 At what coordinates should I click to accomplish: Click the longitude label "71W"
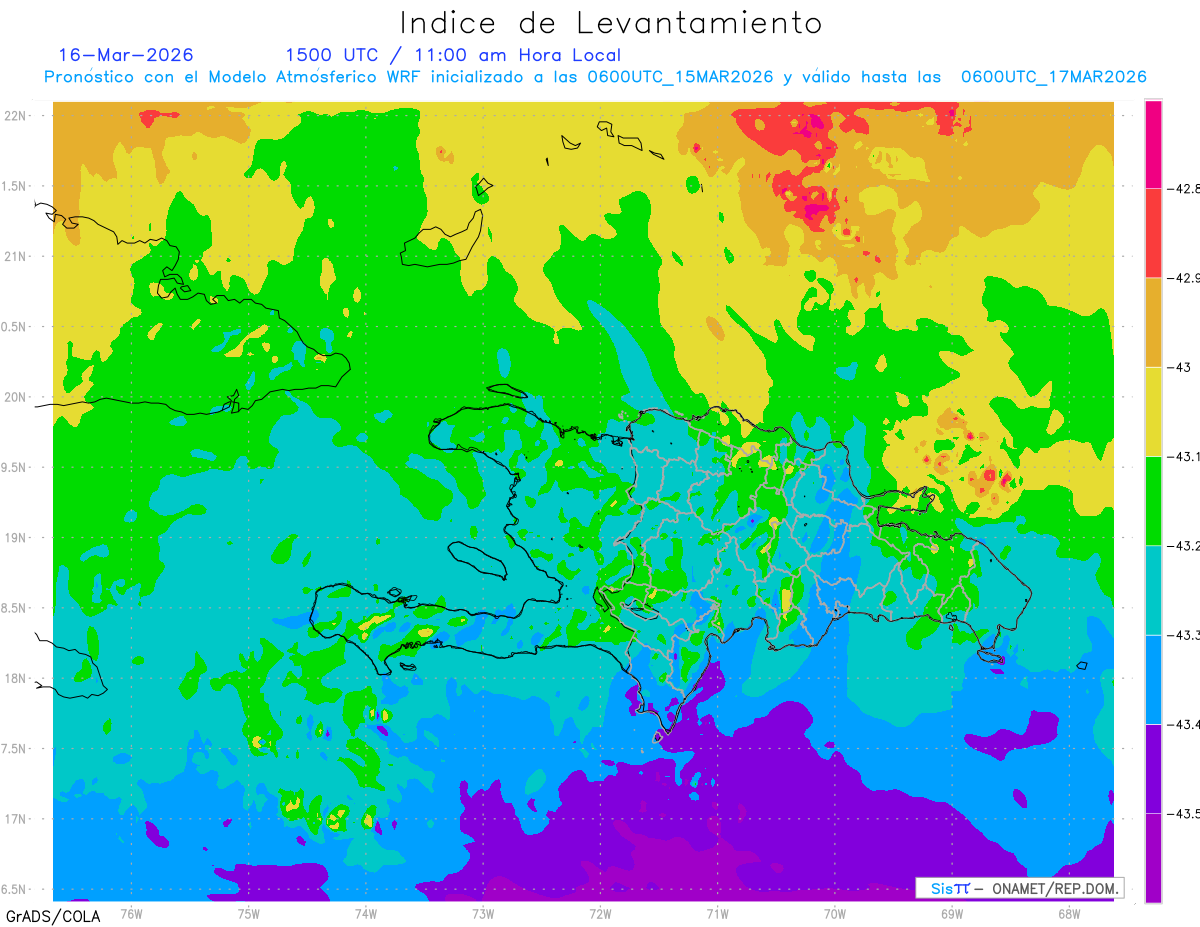coord(717,912)
